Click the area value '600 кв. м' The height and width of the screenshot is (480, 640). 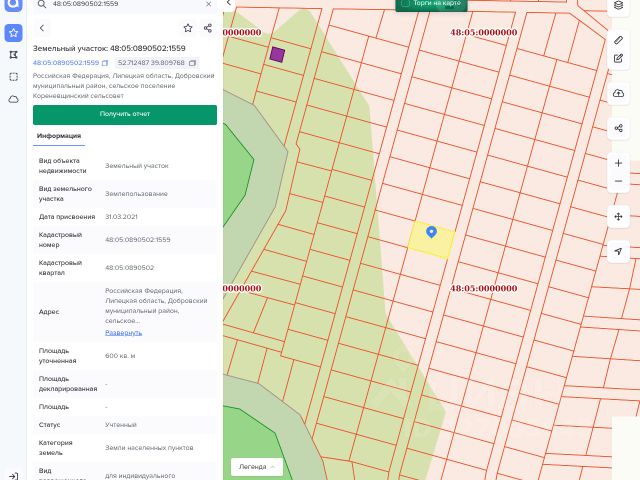click(x=120, y=356)
